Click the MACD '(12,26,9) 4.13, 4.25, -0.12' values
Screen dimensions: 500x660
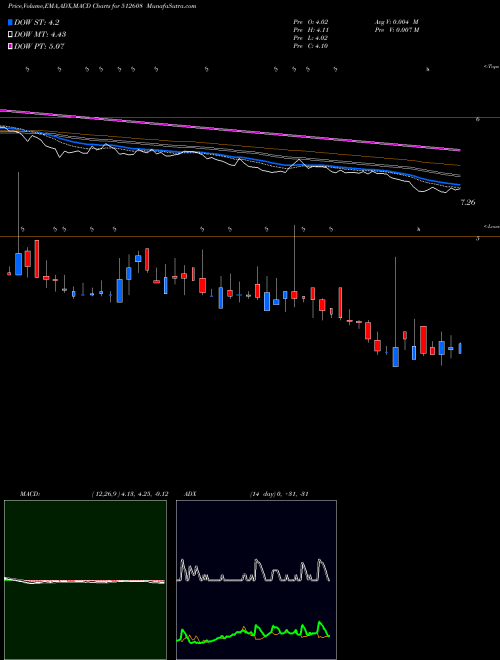click(130, 494)
